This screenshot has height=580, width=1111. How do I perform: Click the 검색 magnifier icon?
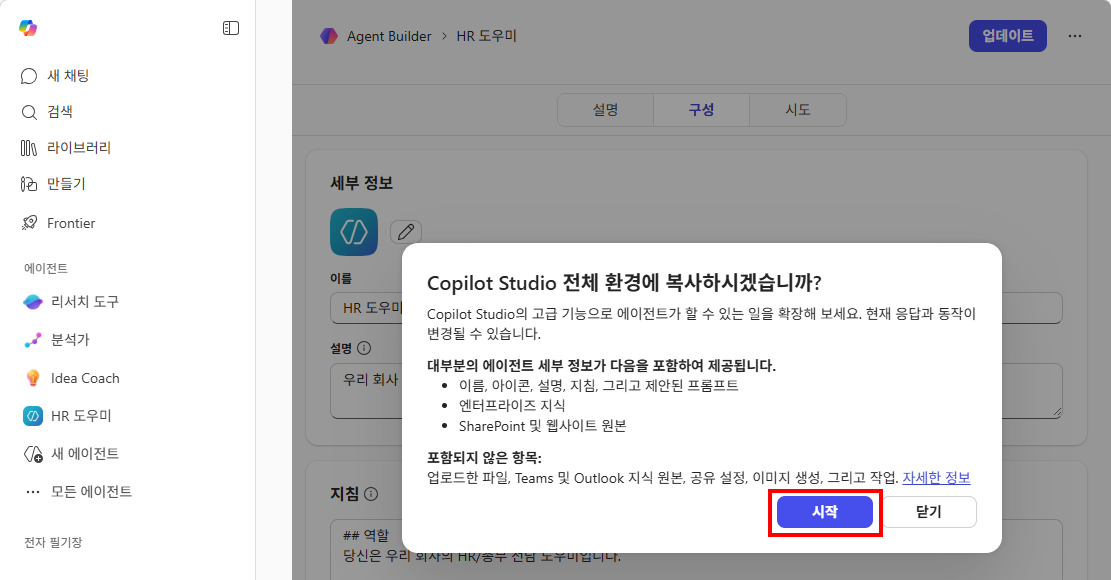pos(29,112)
